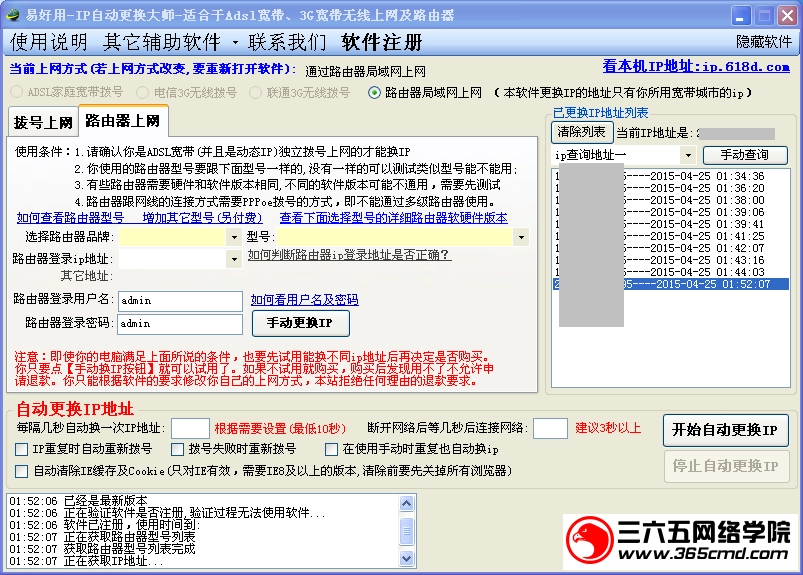Open the 增加其它型号(另付费) link
The width and height of the screenshot is (803, 575).
[202, 218]
